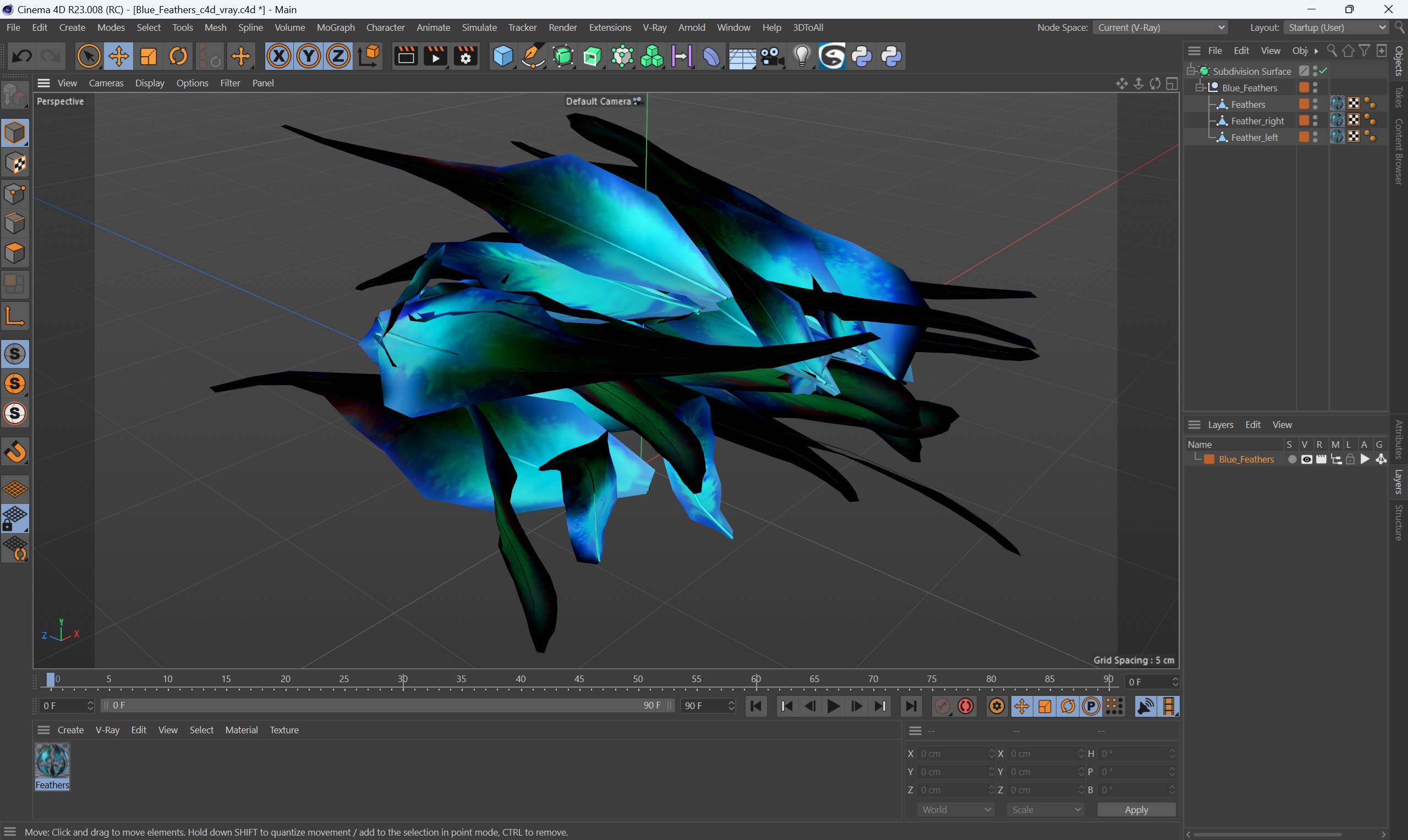Switch to Polygons mode icon
Screen dimensions: 1408x840
pyautogui.click(x=15, y=253)
